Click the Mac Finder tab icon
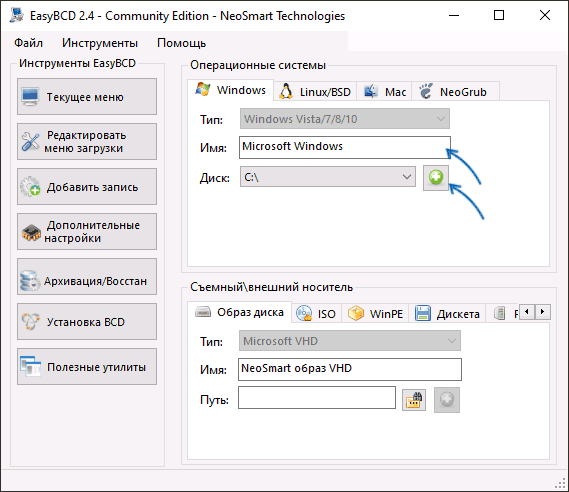Viewport: 569px width, 492px height. 371,91
